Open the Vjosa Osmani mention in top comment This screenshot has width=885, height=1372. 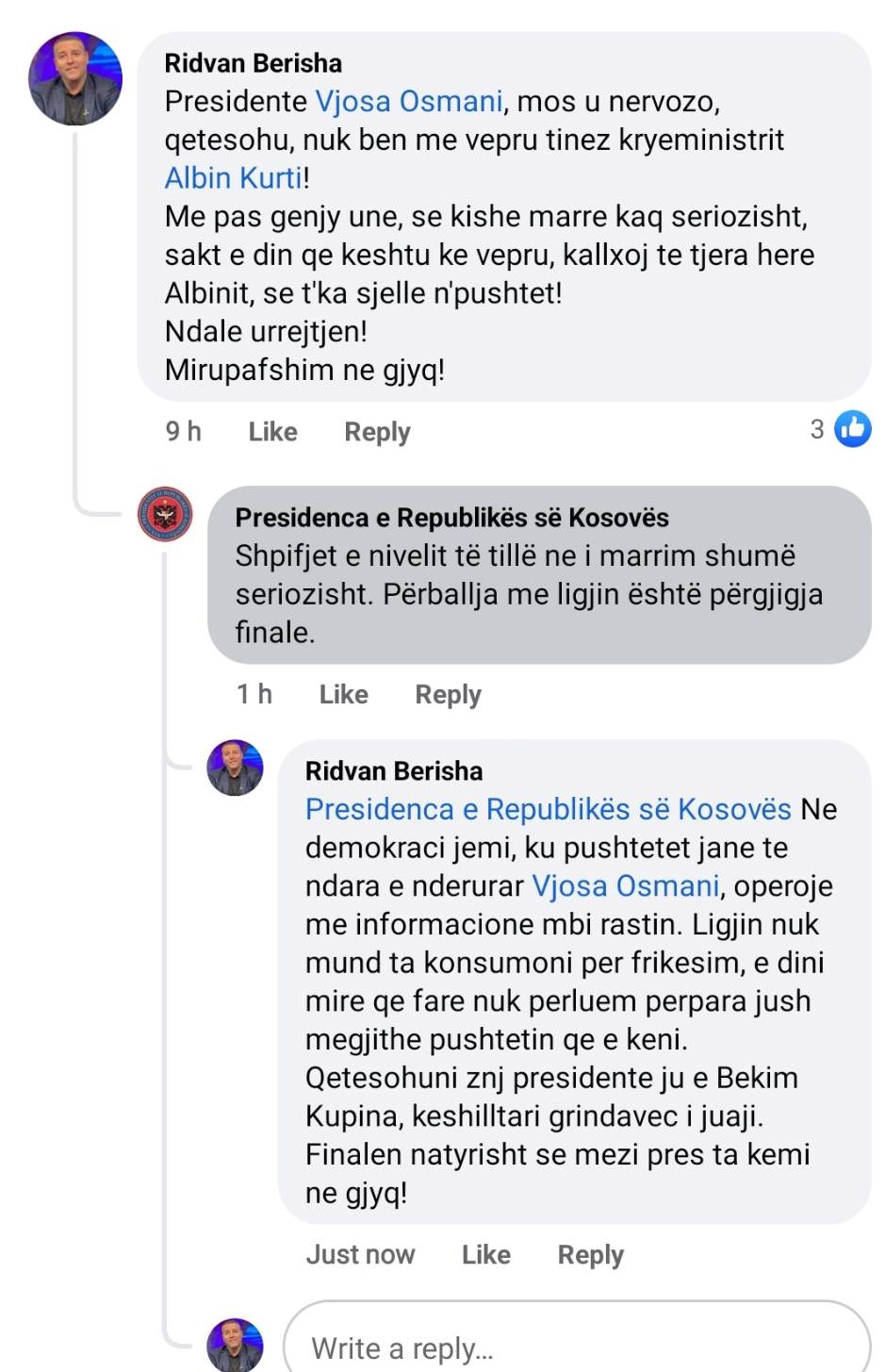[x=408, y=102]
